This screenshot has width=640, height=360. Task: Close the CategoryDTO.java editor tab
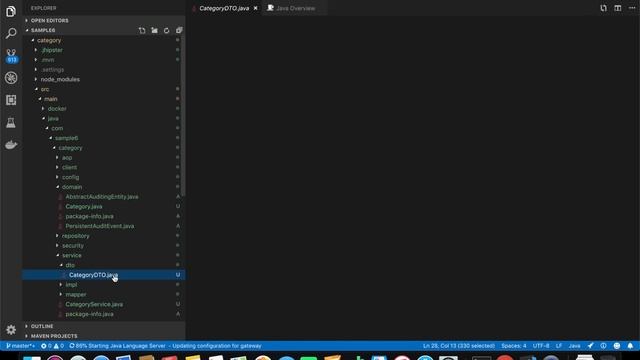point(256,8)
